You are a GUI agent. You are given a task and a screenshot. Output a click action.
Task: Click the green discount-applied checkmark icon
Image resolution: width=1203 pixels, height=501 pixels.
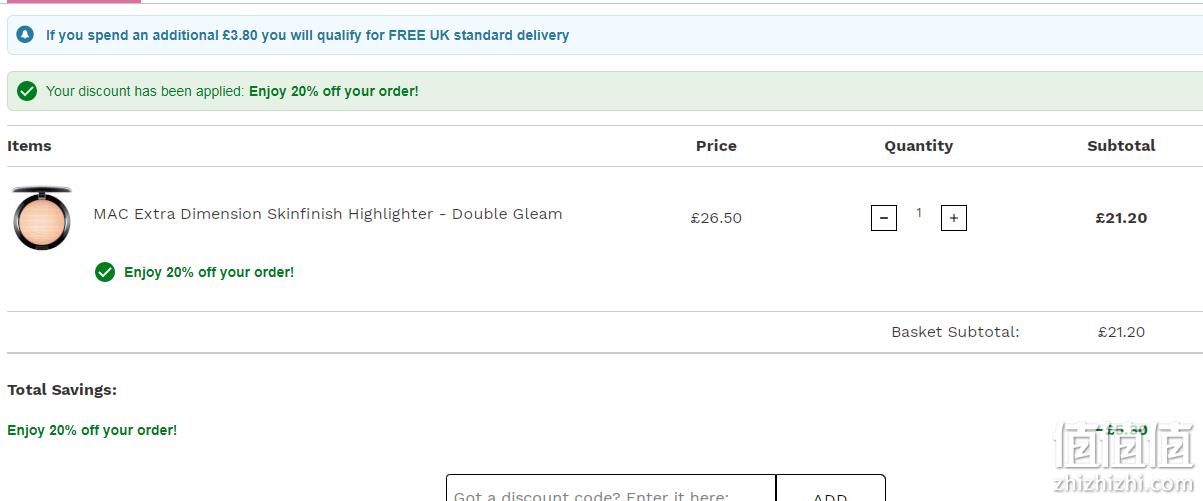pyautogui.click(x=27, y=91)
